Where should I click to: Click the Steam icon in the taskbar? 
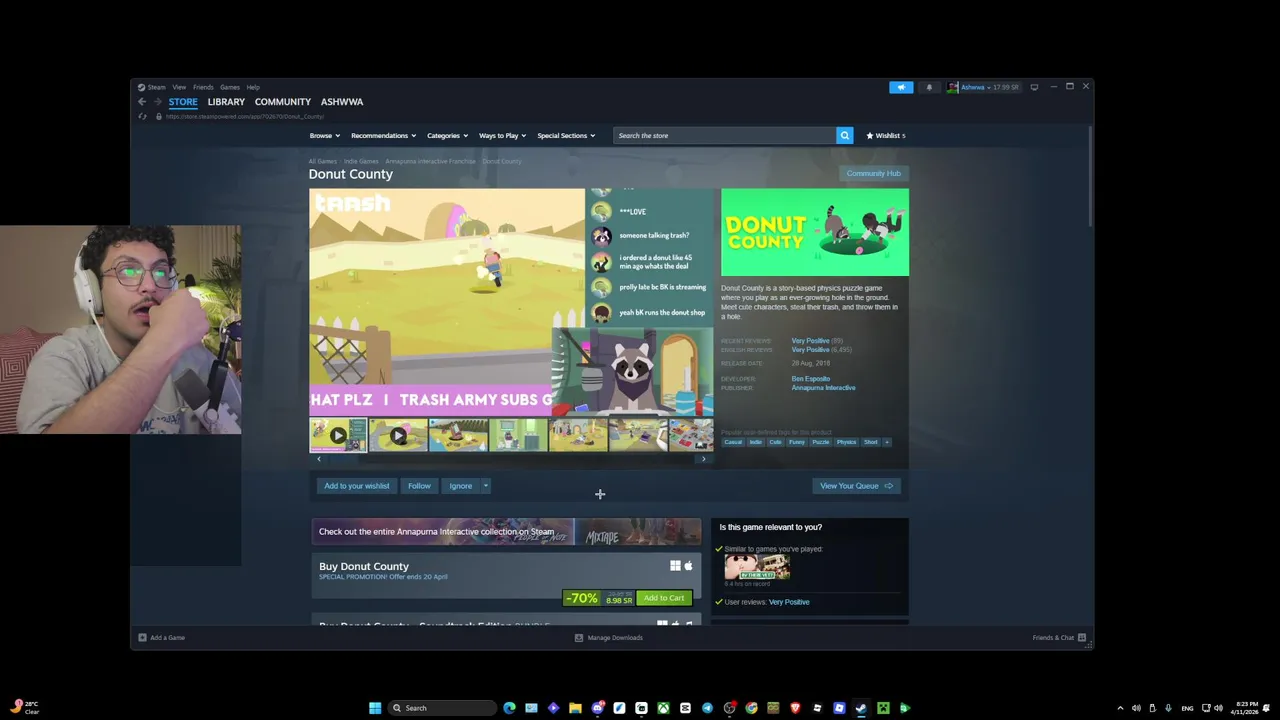tap(861, 708)
